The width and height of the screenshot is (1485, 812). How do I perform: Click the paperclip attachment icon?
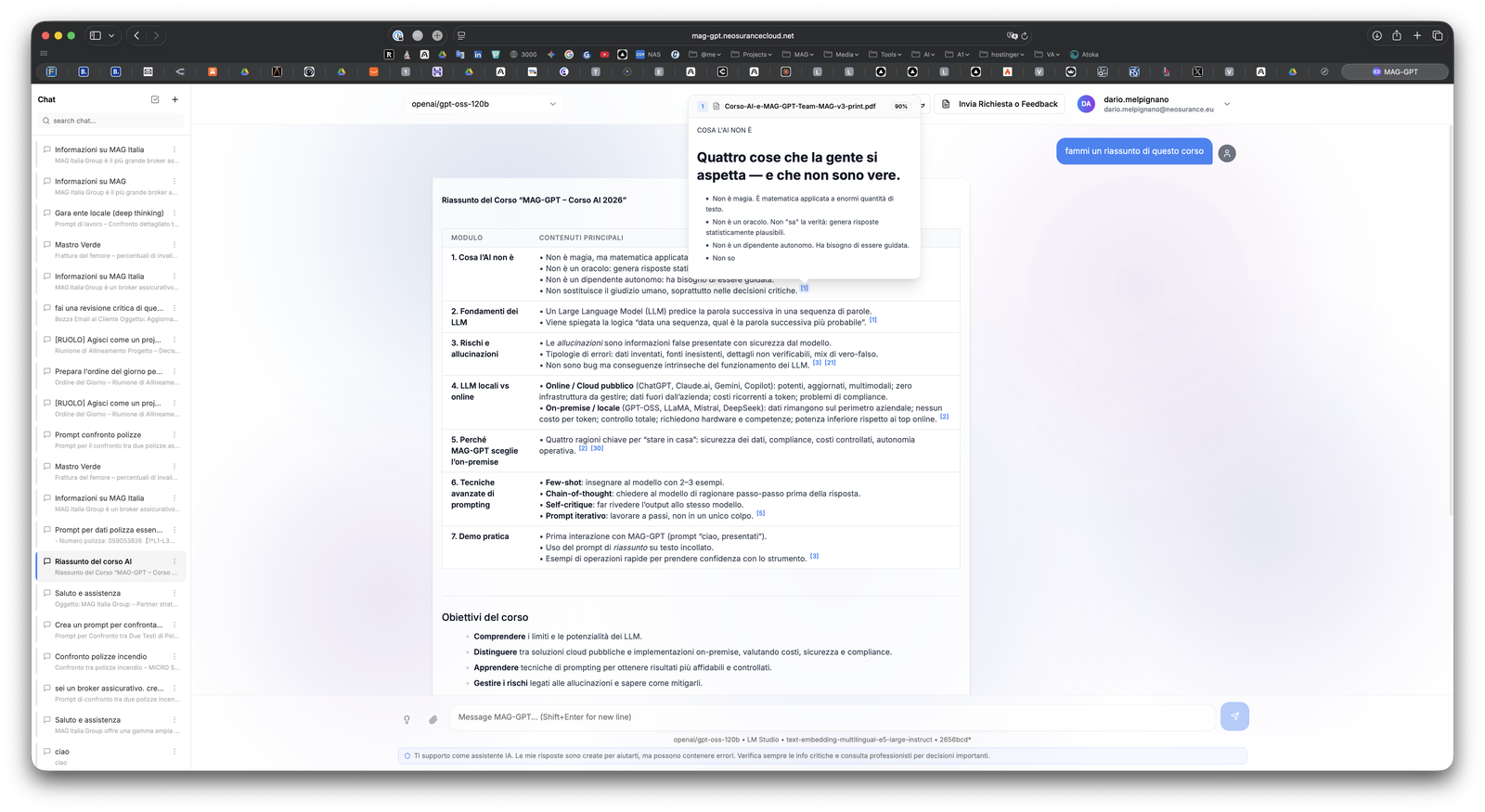coord(433,719)
